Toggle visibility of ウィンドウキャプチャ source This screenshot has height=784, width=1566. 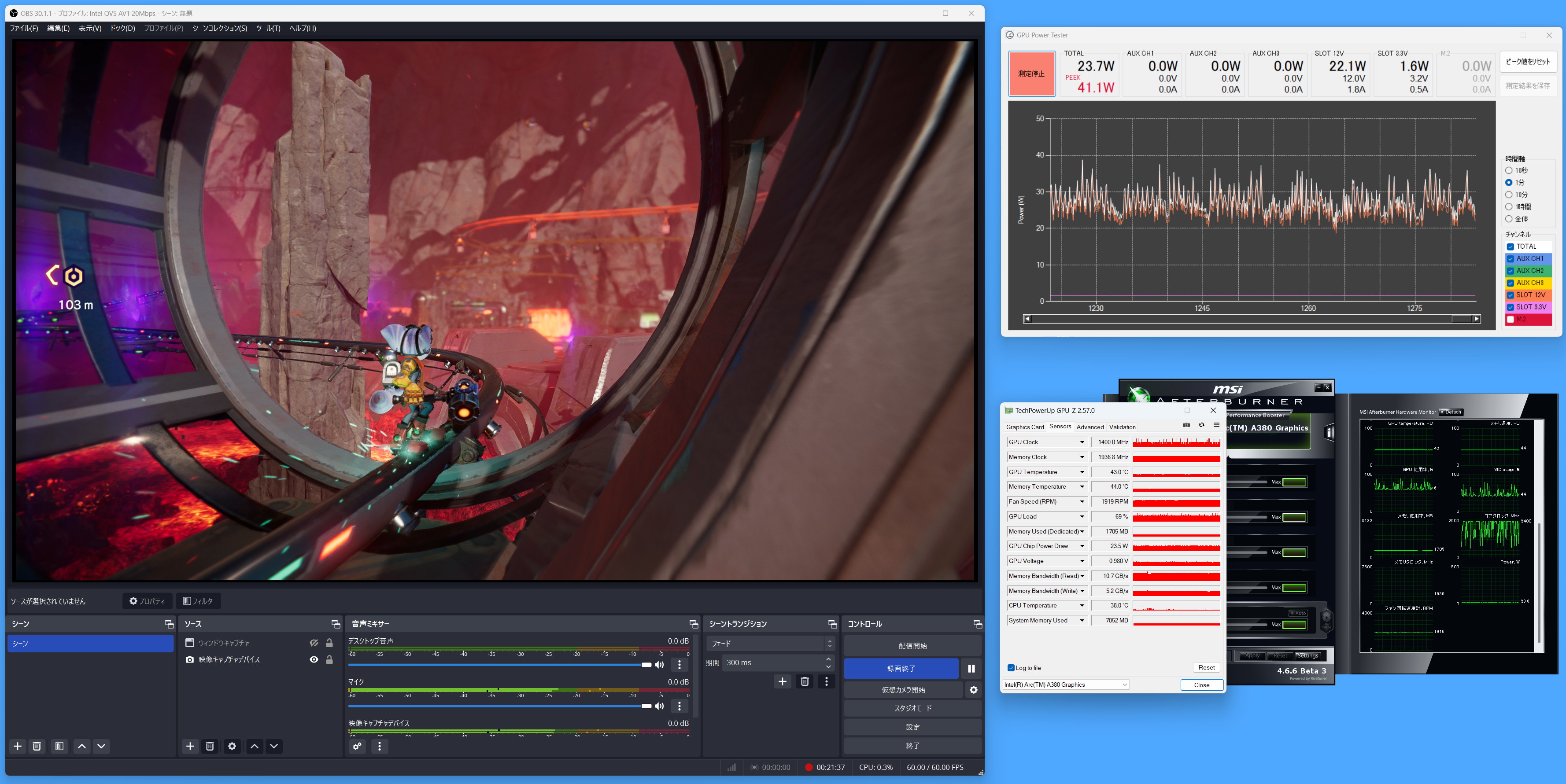314,643
